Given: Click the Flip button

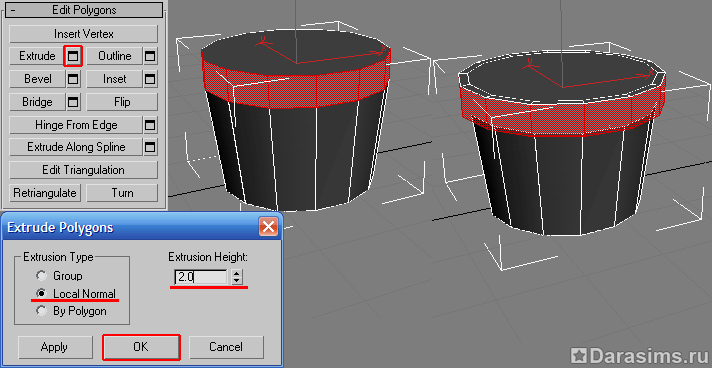Looking at the screenshot, I should (x=122, y=102).
